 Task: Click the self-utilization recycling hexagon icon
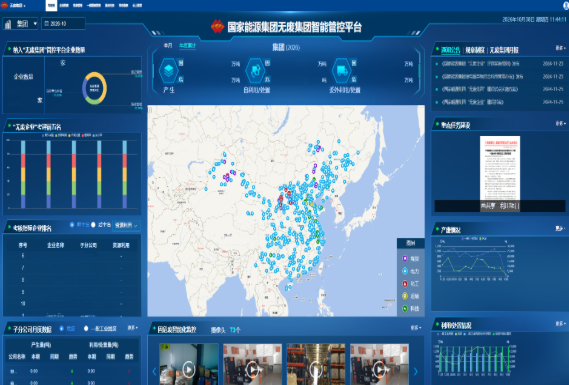[x=255, y=71]
